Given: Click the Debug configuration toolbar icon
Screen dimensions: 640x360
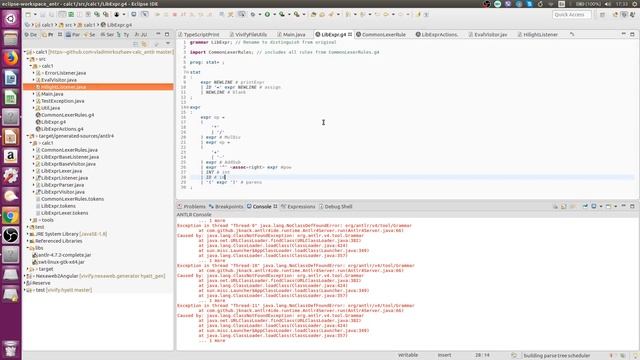Looking at the screenshot, I should click(253, 14).
